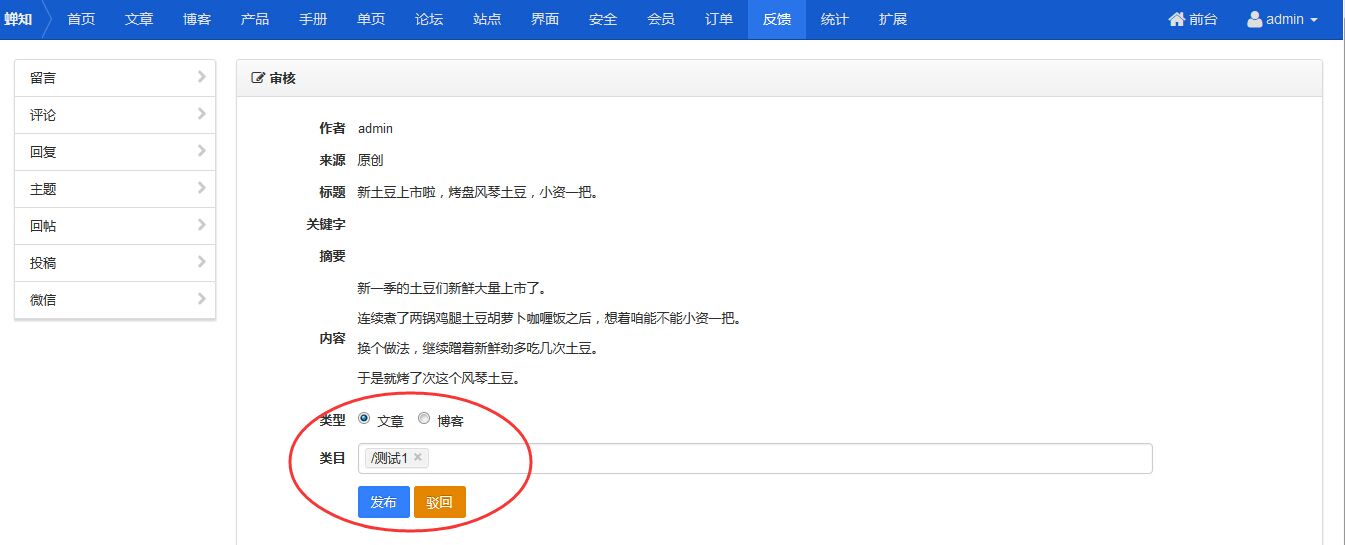Click the chevron on the 留言 row
Image resolution: width=1345 pixels, height=545 pixels.
201,77
